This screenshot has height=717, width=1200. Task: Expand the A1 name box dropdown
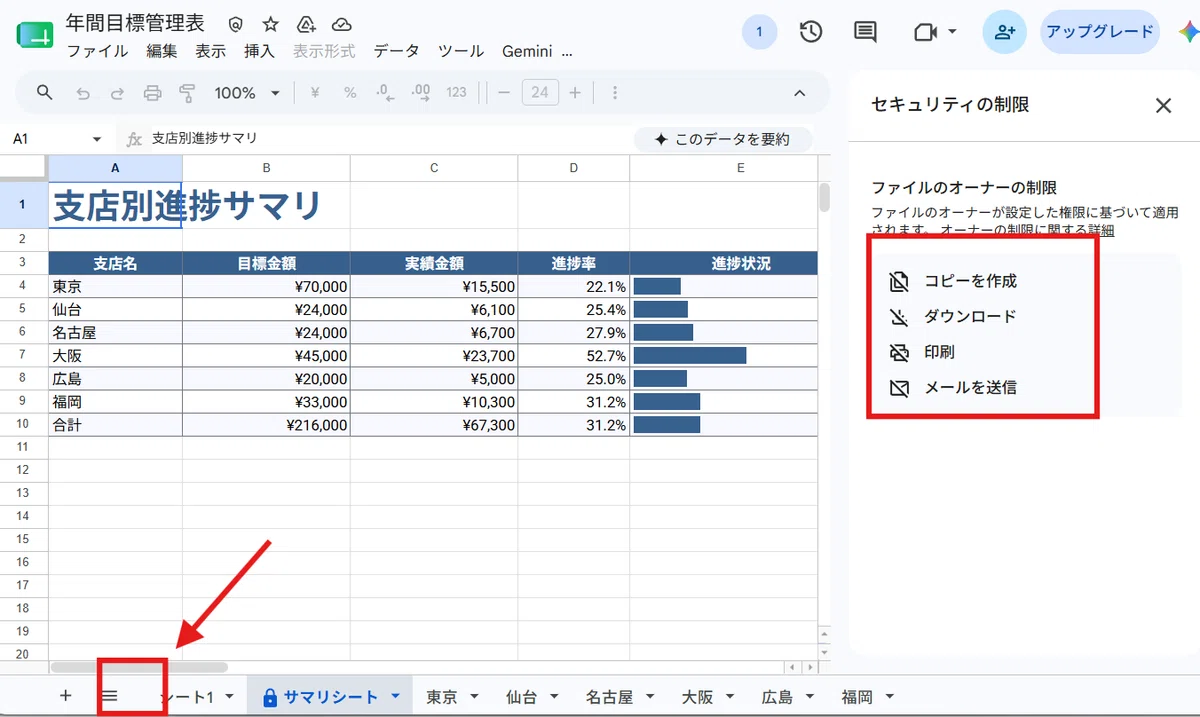click(97, 140)
